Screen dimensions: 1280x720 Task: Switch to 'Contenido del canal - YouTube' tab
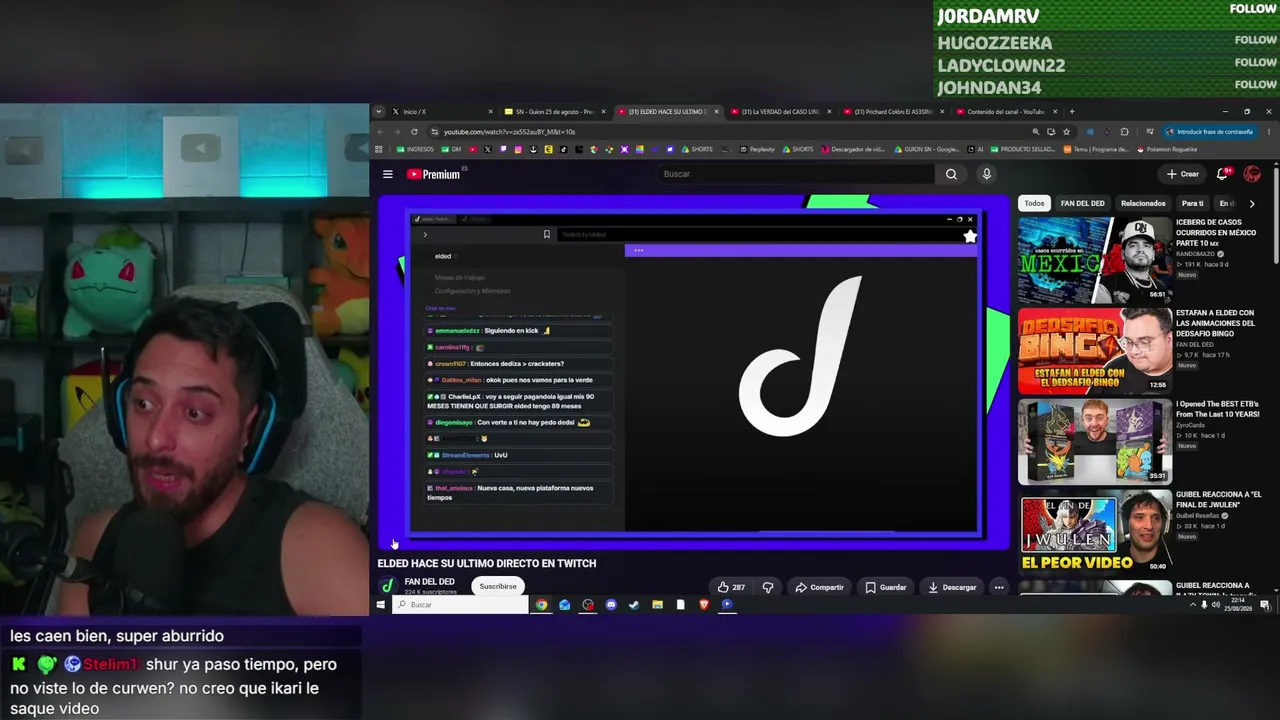click(1005, 111)
